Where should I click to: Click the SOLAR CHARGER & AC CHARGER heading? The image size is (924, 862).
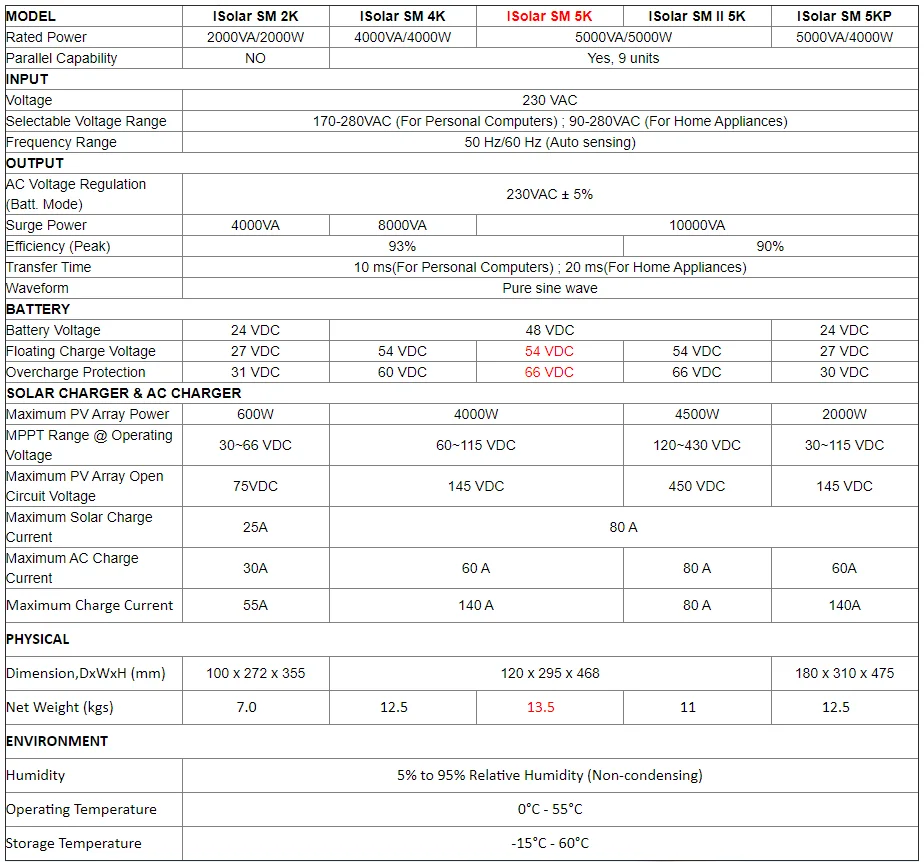[124, 393]
